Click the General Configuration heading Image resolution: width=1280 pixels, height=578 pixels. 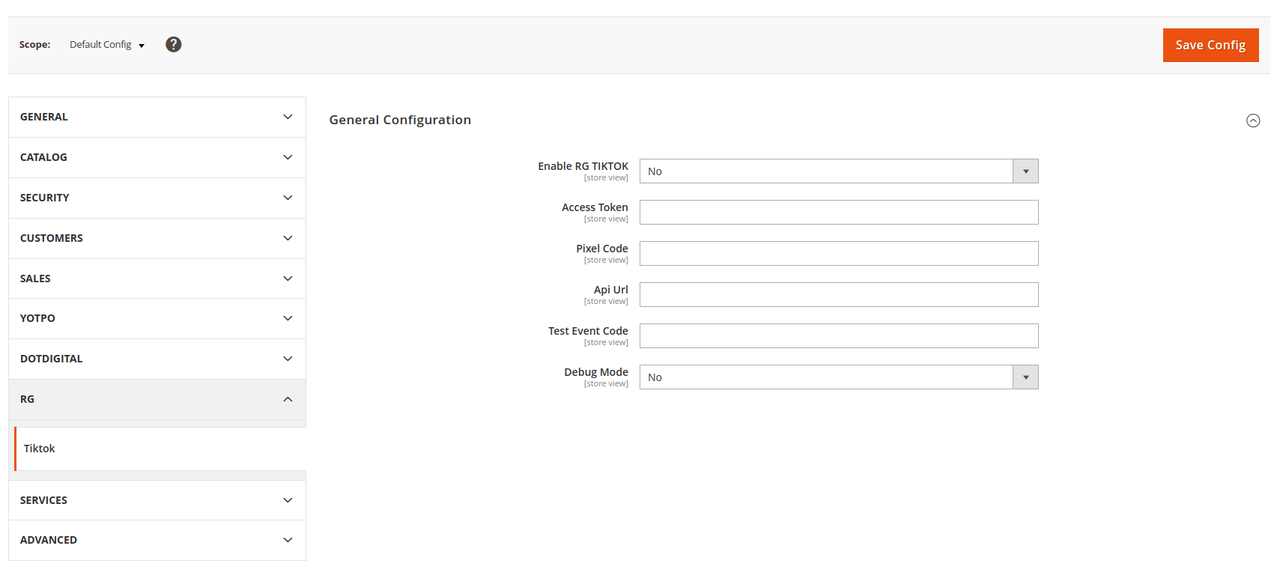(x=400, y=120)
